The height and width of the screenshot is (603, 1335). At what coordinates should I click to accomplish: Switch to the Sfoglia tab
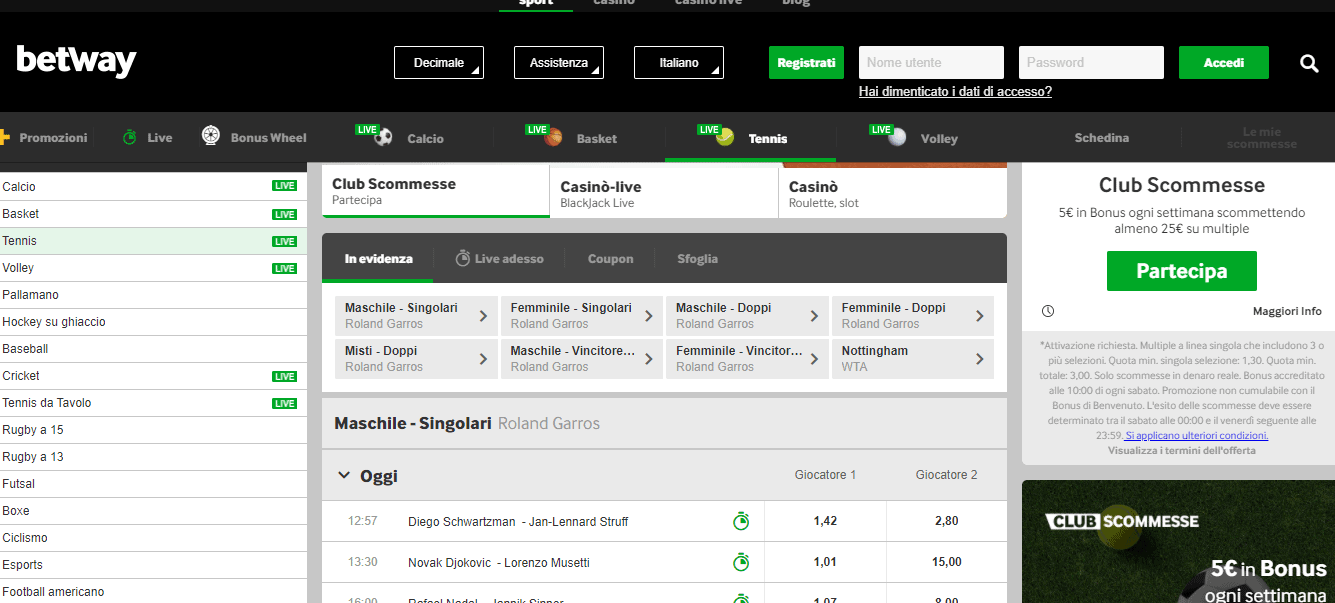click(697, 259)
